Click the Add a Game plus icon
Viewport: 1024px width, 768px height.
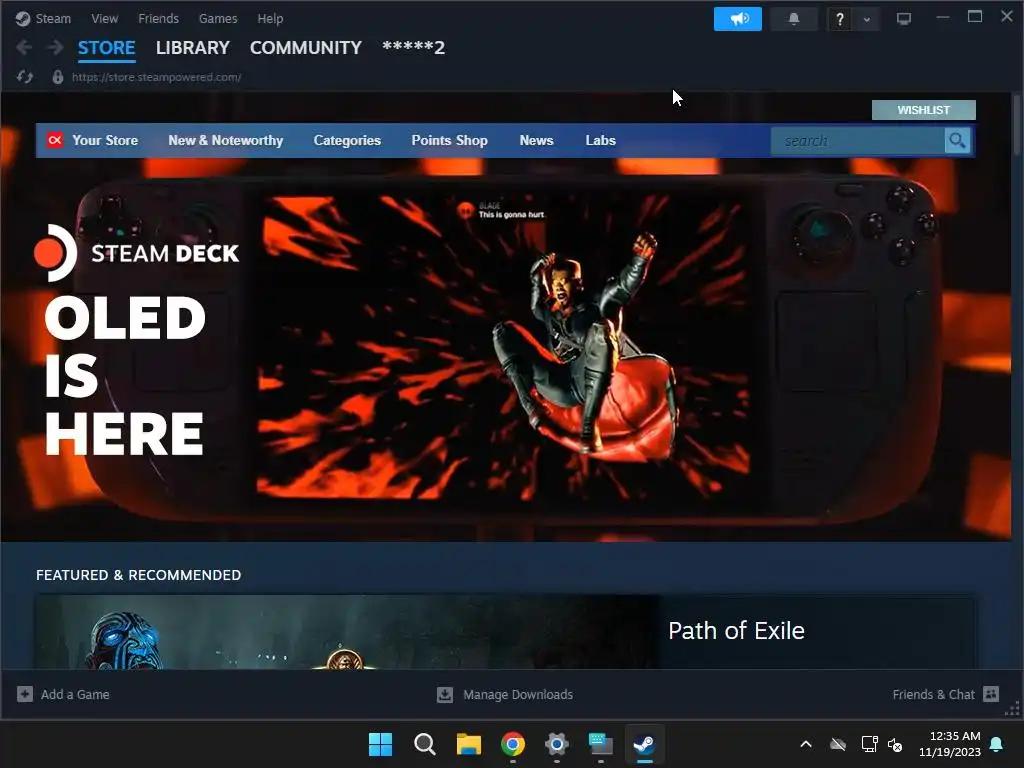coord(25,694)
